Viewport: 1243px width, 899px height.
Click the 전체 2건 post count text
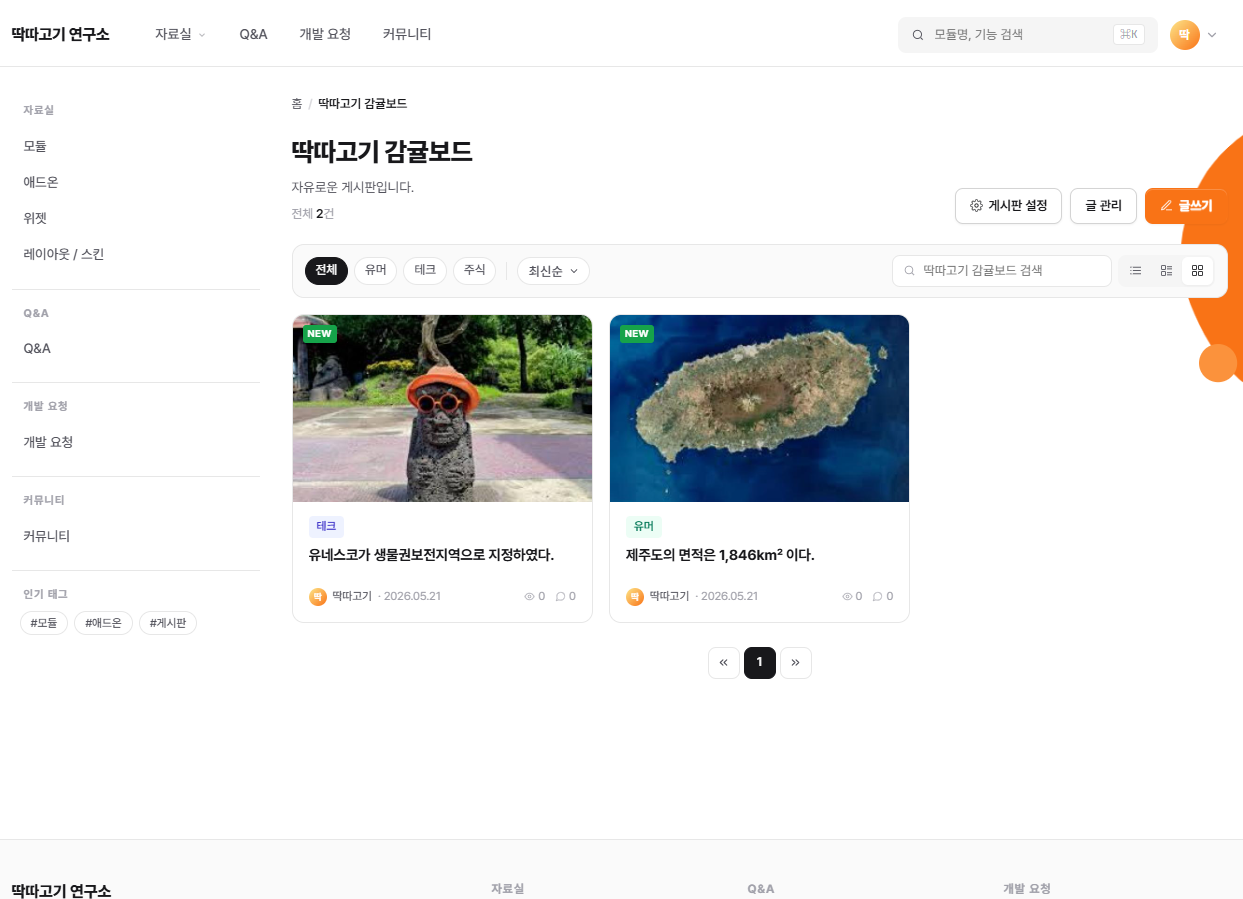pyautogui.click(x=313, y=213)
